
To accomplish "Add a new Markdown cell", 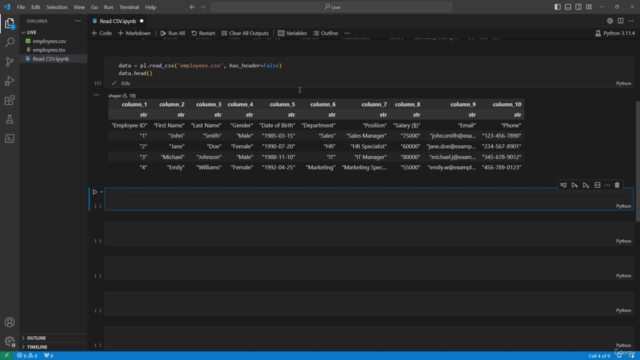I will coord(134,33).
